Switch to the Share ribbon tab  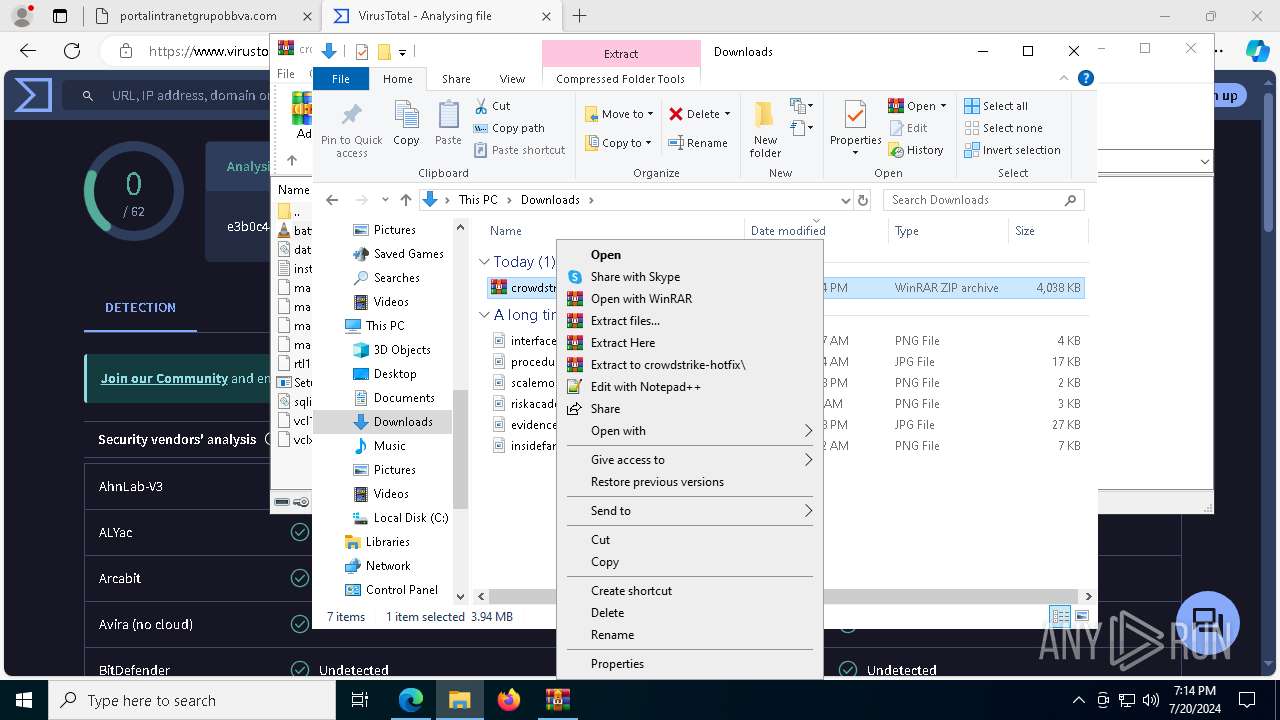(456, 79)
